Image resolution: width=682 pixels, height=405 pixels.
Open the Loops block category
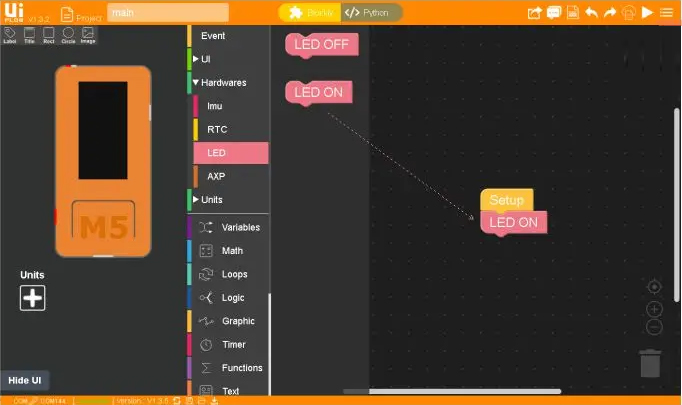coord(228,274)
